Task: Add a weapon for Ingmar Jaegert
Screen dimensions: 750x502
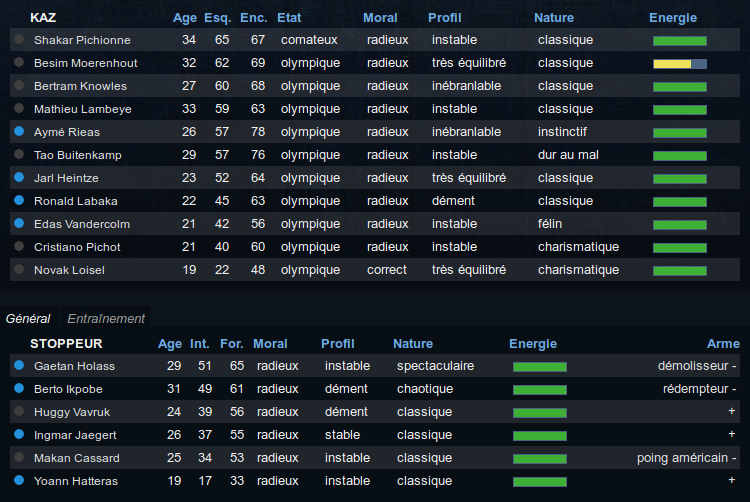Action: click(731, 434)
